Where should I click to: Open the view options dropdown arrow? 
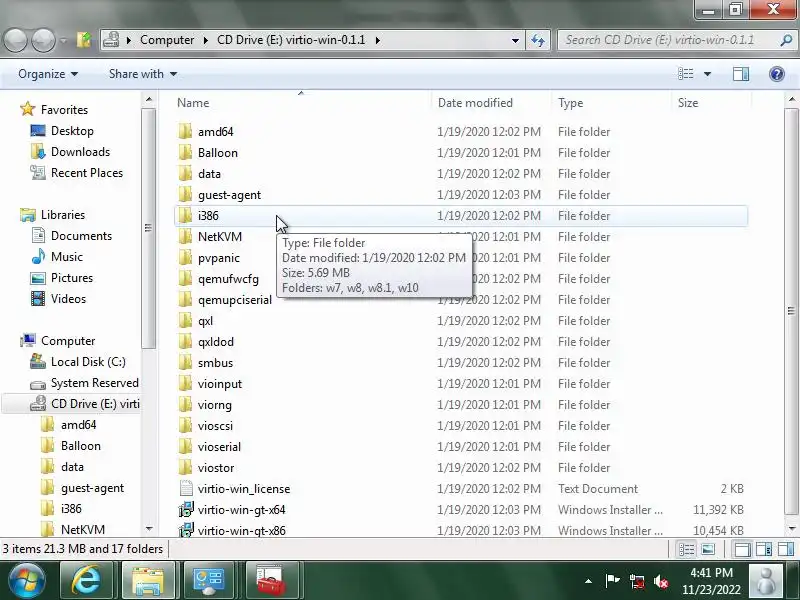pos(707,74)
